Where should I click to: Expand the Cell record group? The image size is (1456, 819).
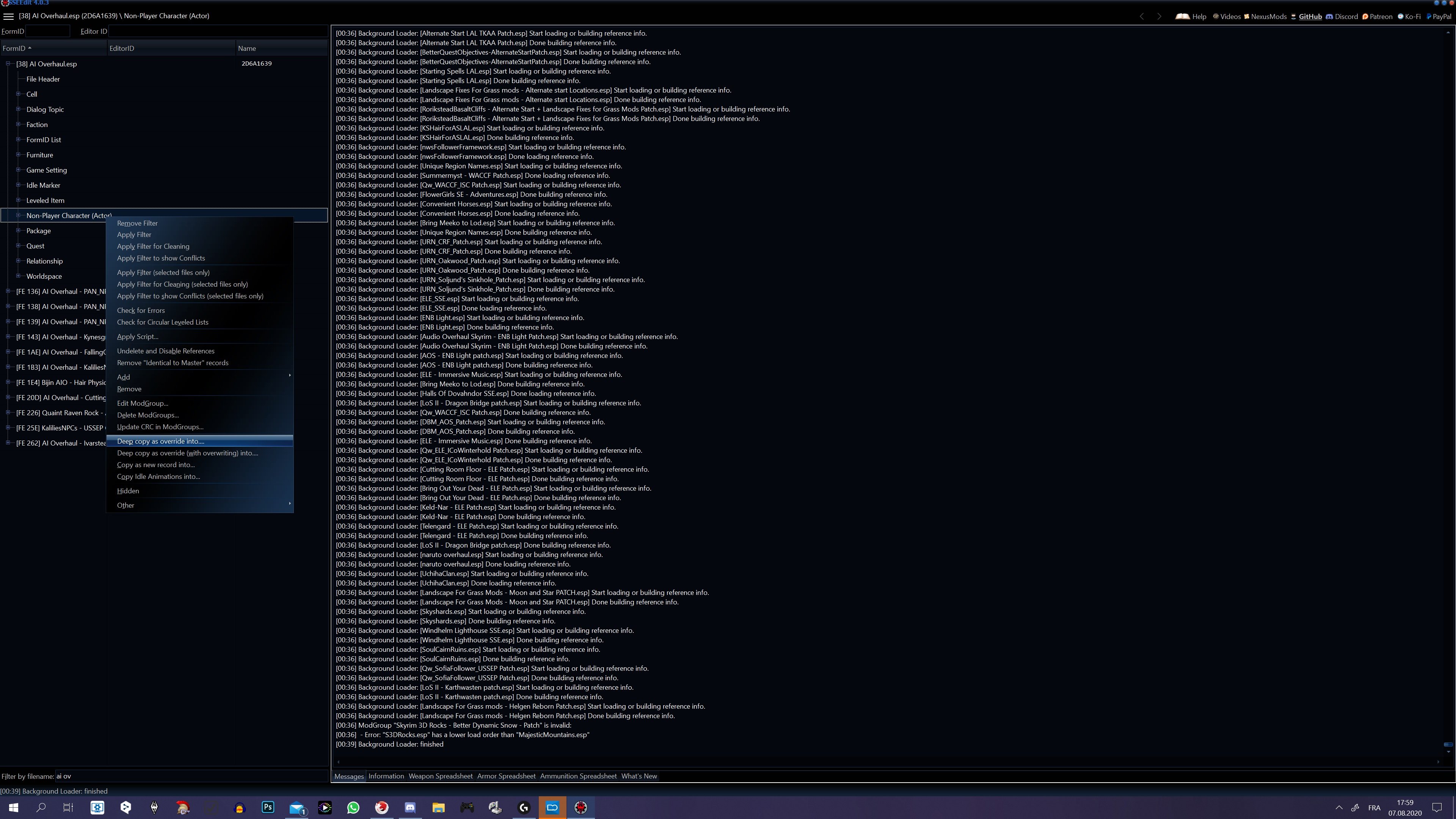point(18,94)
